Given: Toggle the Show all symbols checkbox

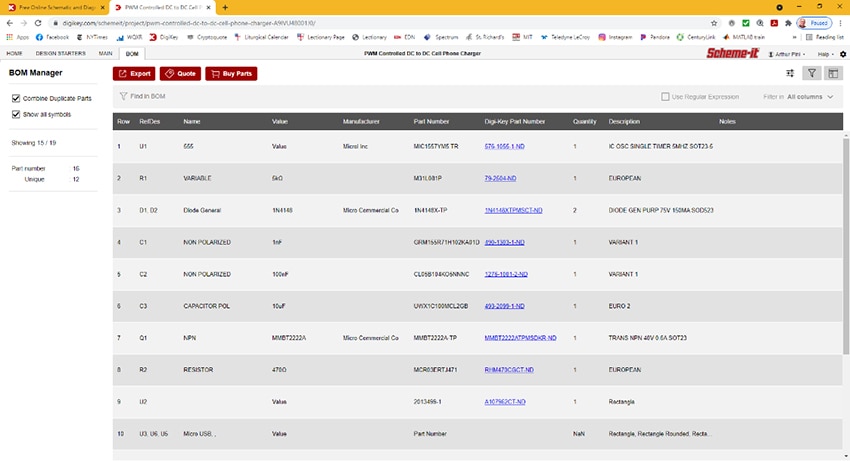Looking at the screenshot, I should [16, 115].
